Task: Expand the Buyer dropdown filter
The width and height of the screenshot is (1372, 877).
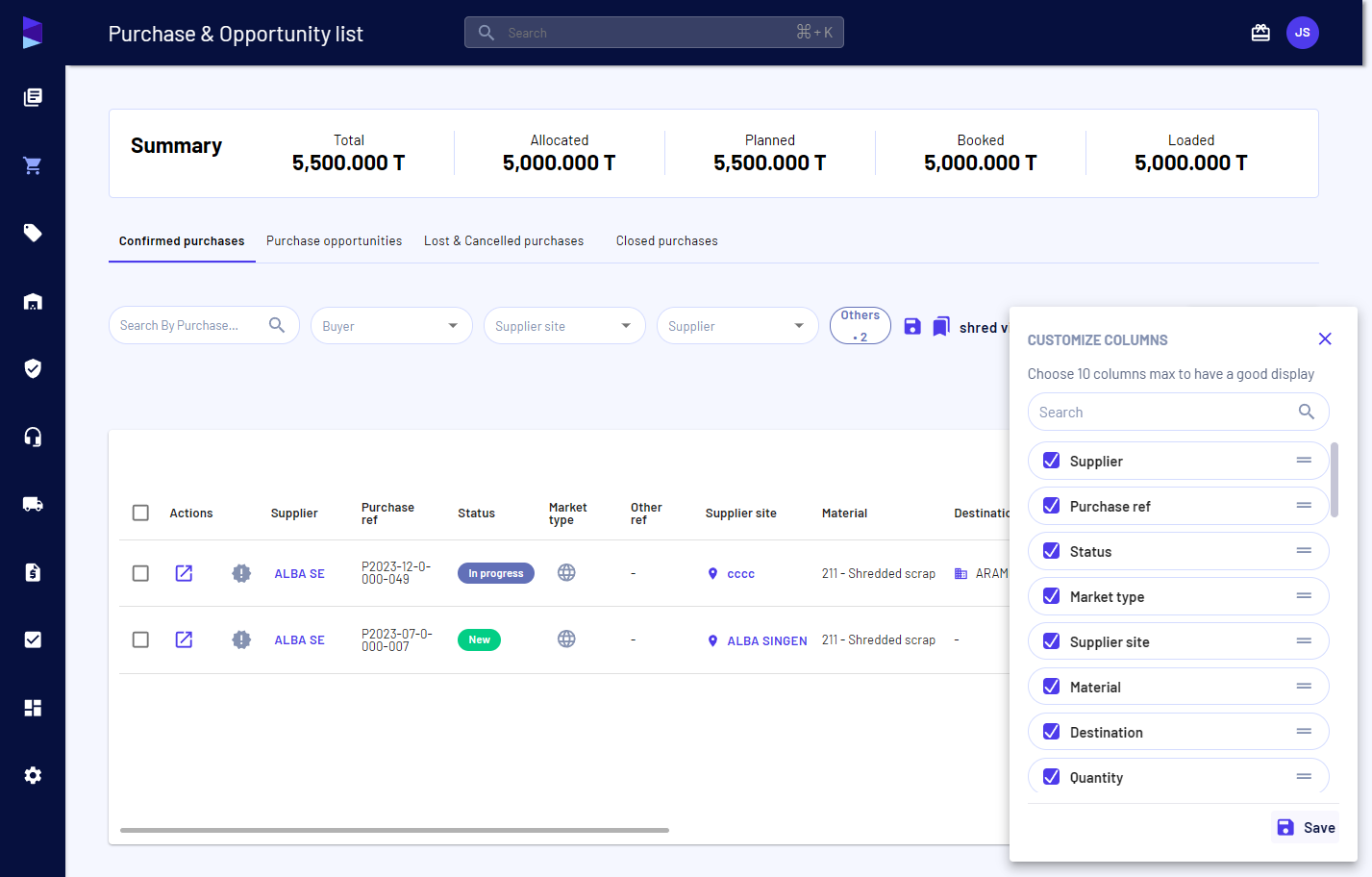Action: [x=391, y=326]
